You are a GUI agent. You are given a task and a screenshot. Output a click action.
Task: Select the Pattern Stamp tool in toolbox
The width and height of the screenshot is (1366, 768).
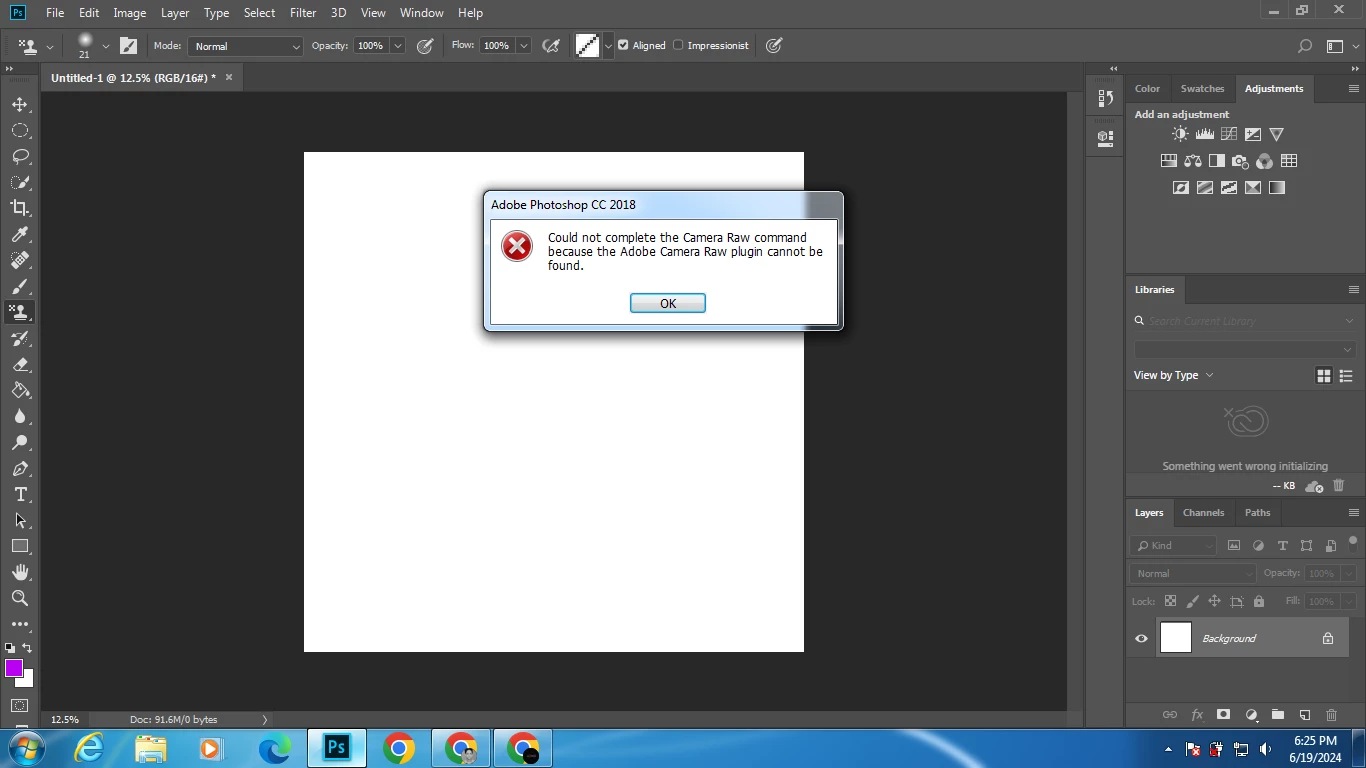pos(20,312)
